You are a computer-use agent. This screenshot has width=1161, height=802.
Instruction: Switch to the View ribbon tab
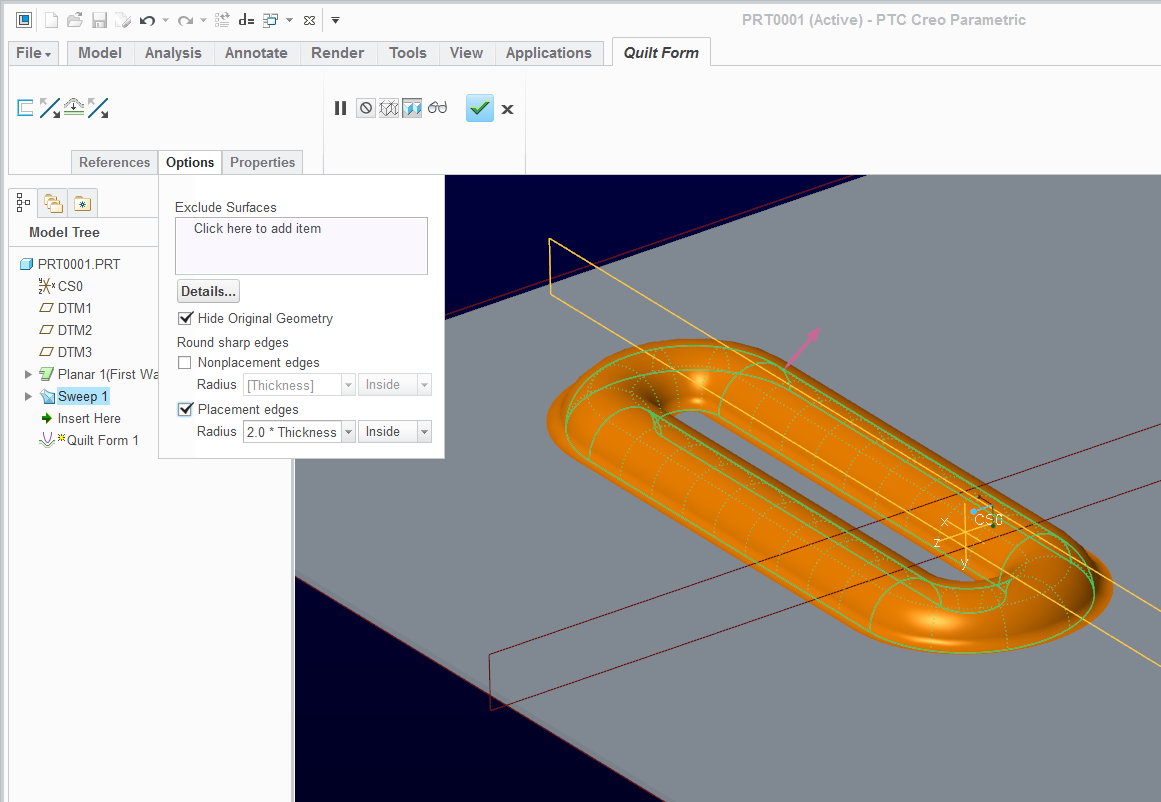pos(466,53)
